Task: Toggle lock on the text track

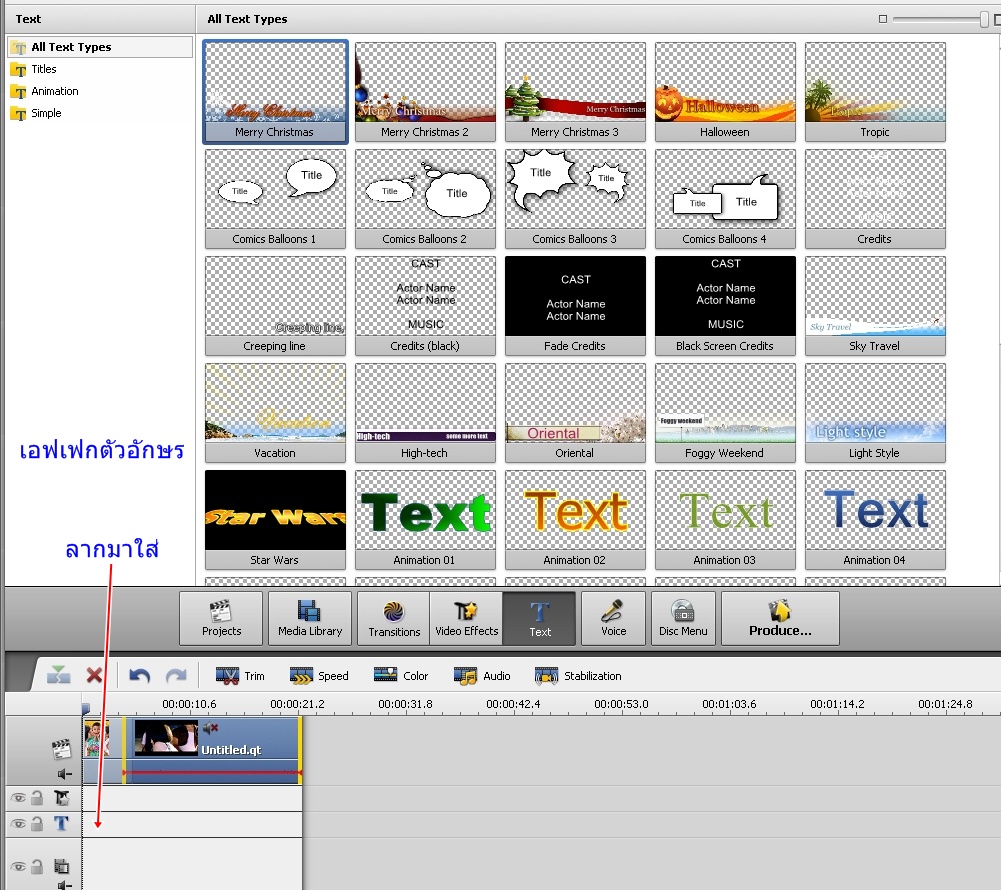Action: tap(37, 824)
